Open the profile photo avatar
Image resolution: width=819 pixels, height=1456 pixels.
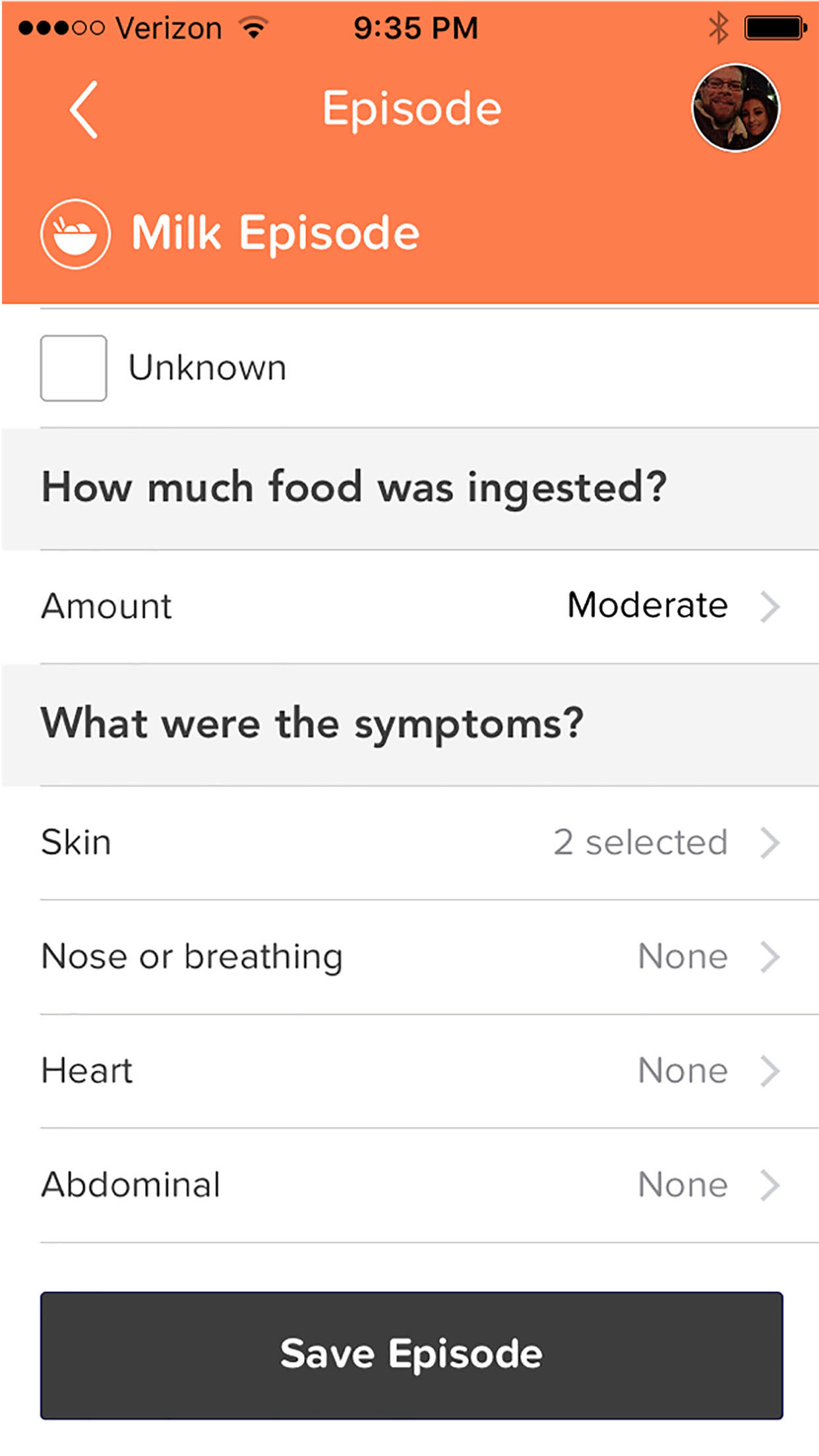[x=735, y=108]
